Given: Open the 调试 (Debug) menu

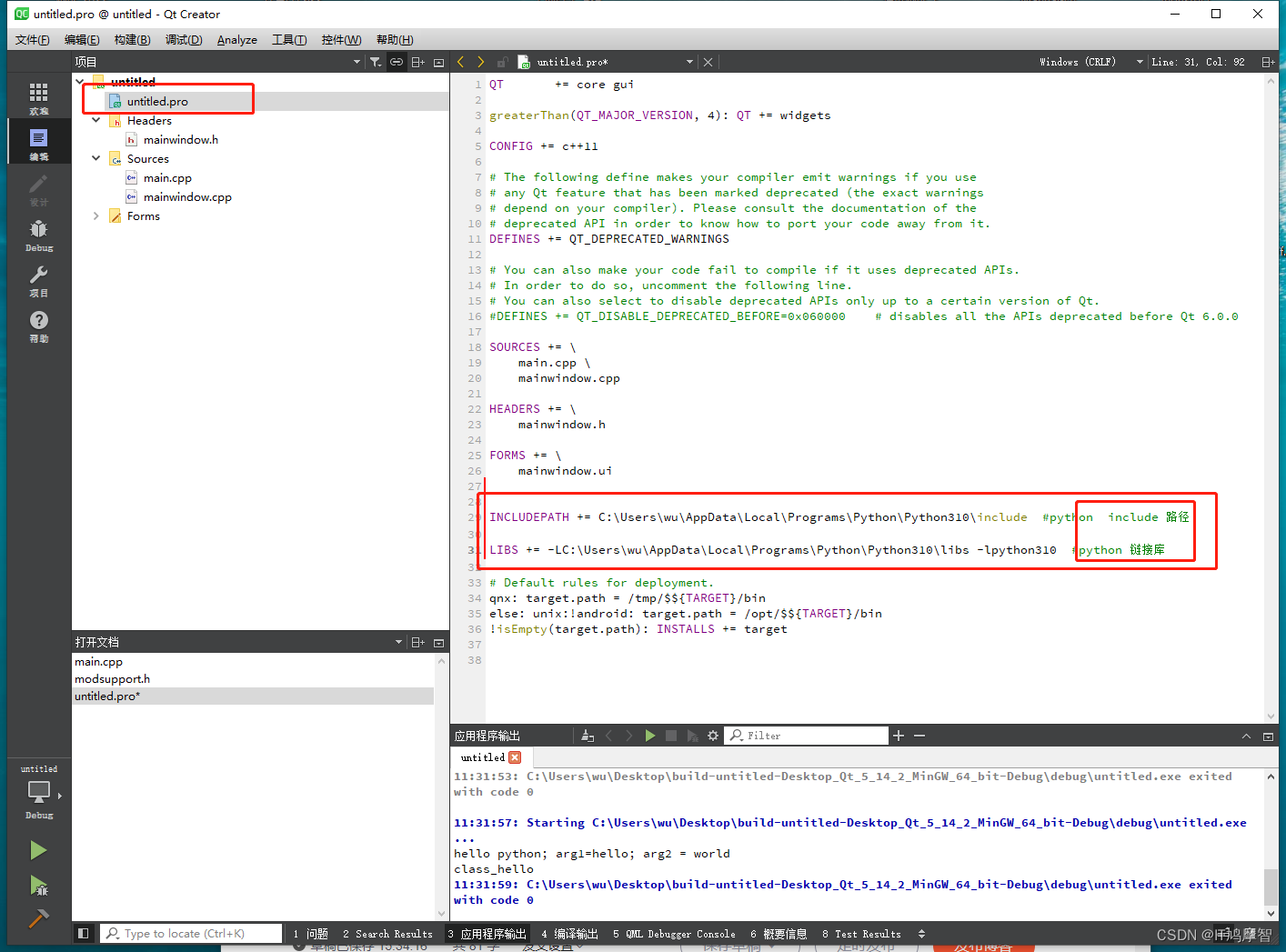Looking at the screenshot, I should pos(183,39).
